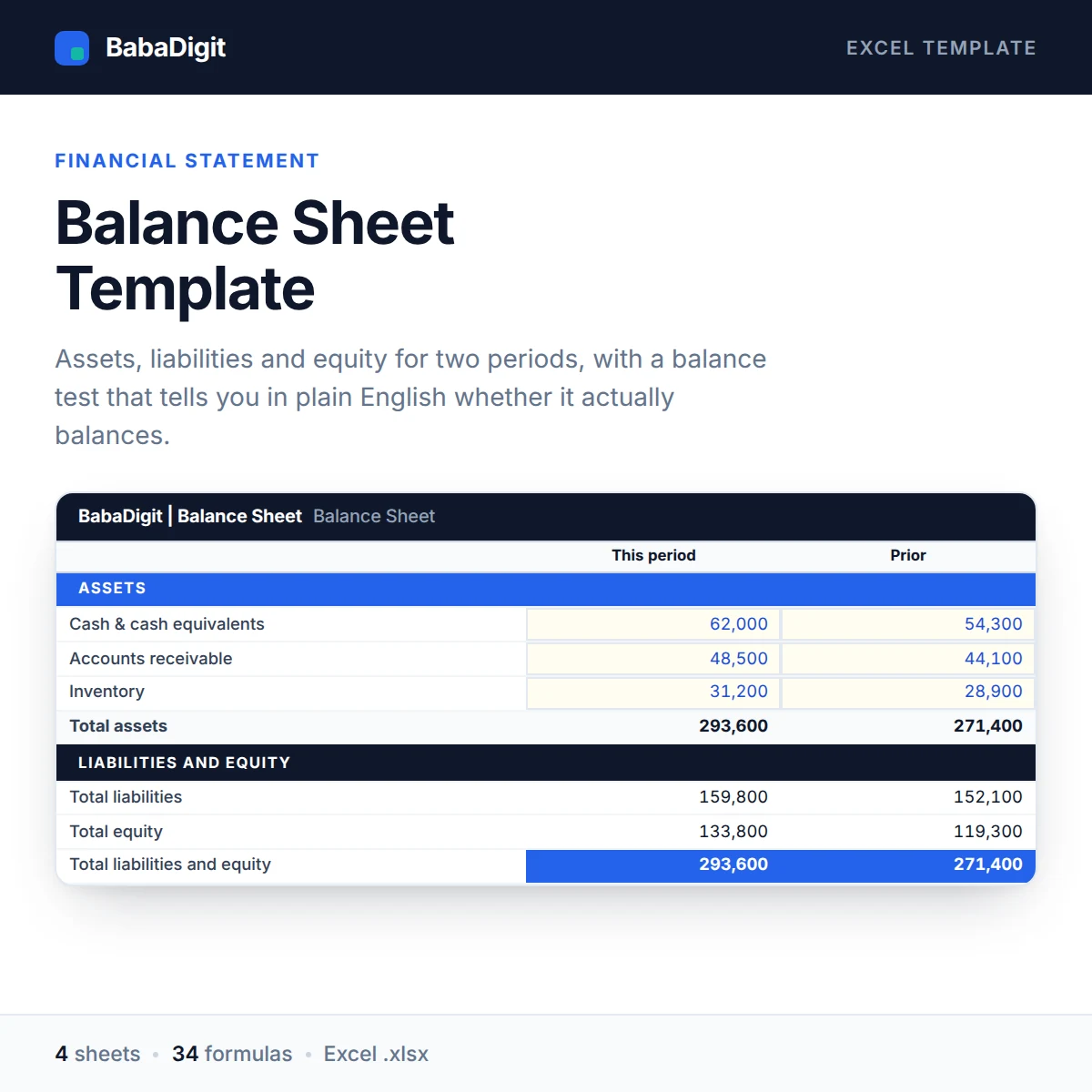Click the Prior column header
Image resolution: width=1092 pixels, height=1092 pixels.
pos(908,555)
